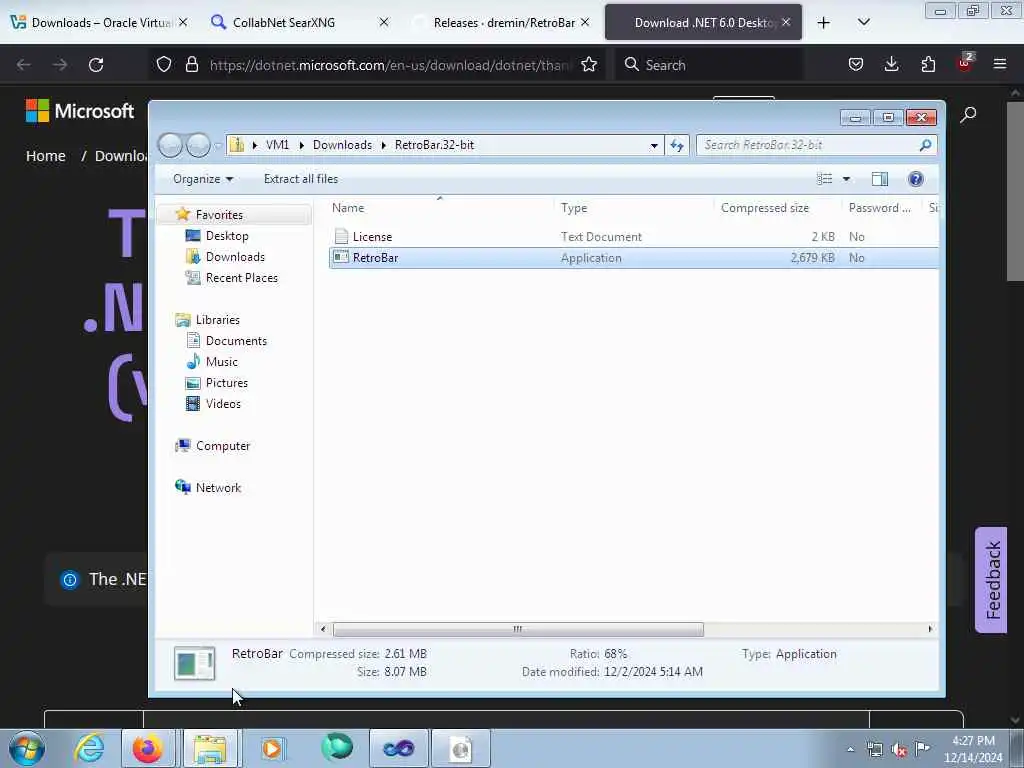Change the view layout icon
This screenshot has height=768, width=1024.
(x=825, y=179)
